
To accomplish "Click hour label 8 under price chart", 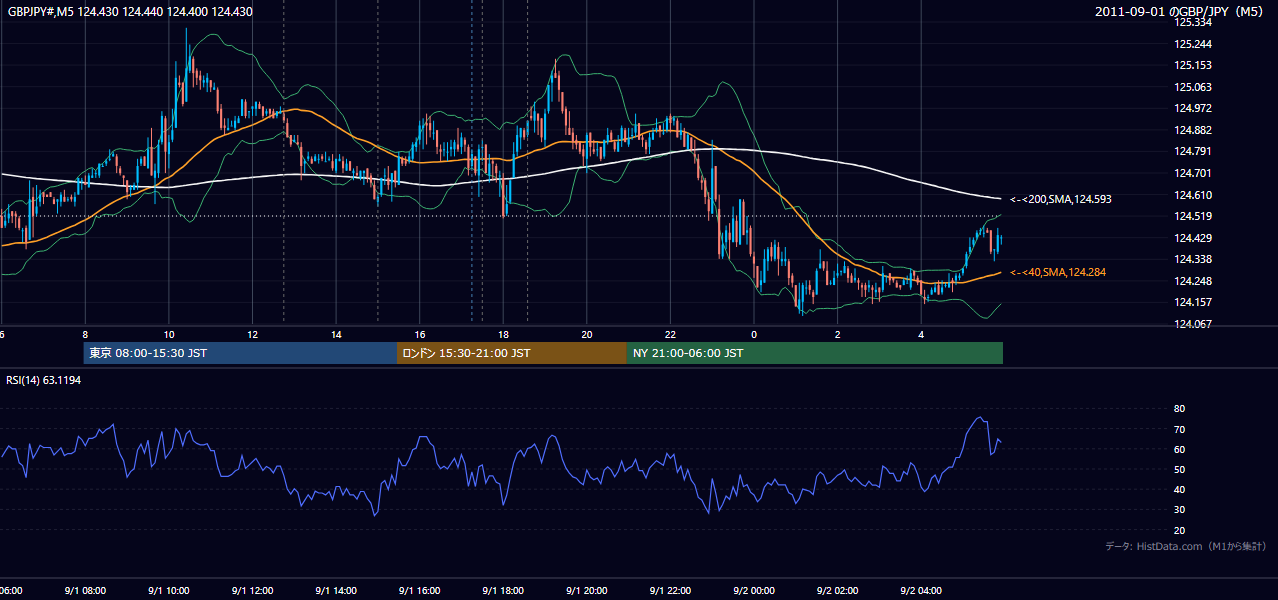I will pos(85,334).
